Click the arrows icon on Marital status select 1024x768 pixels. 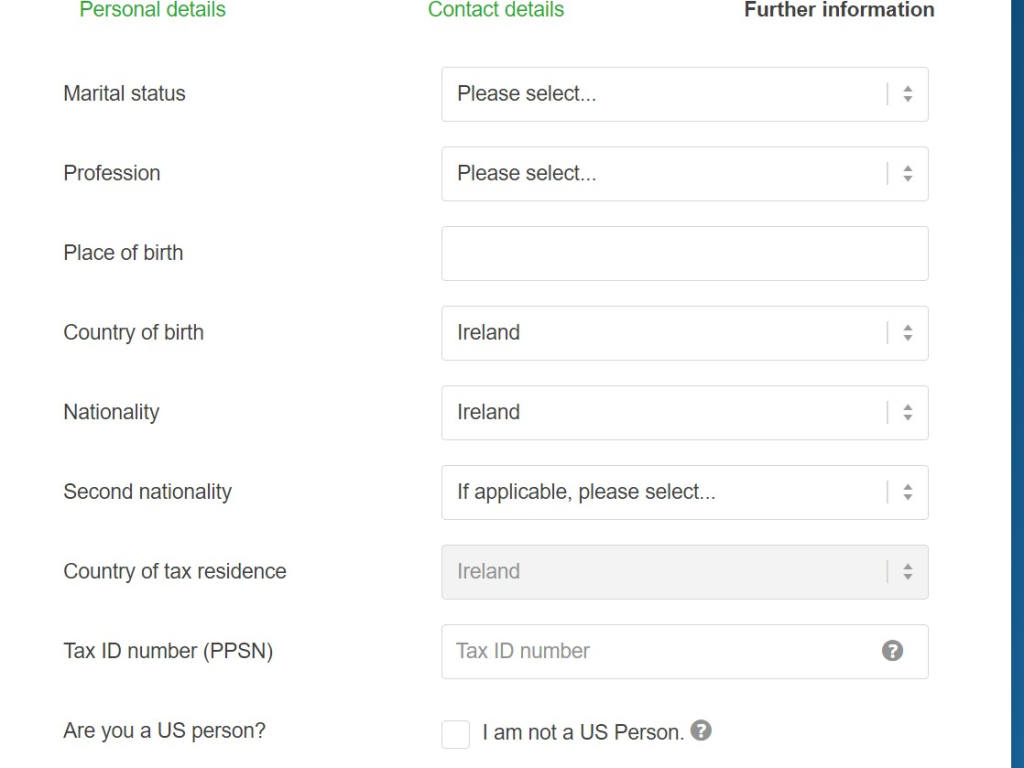(907, 94)
